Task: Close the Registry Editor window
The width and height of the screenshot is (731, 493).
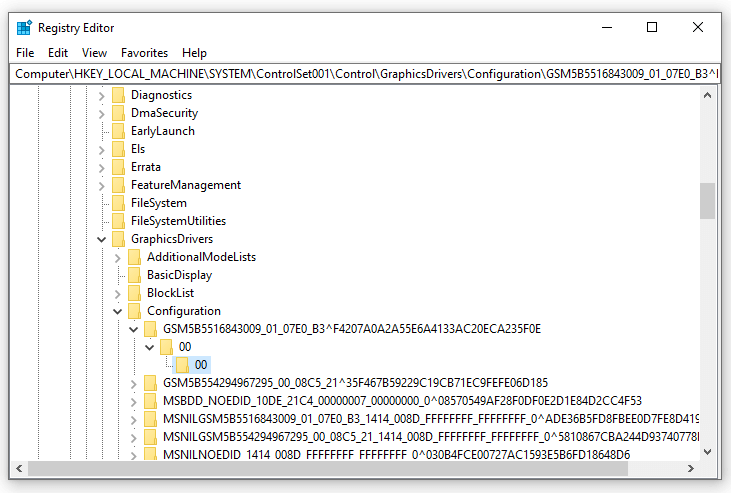Action: pos(697,28)
